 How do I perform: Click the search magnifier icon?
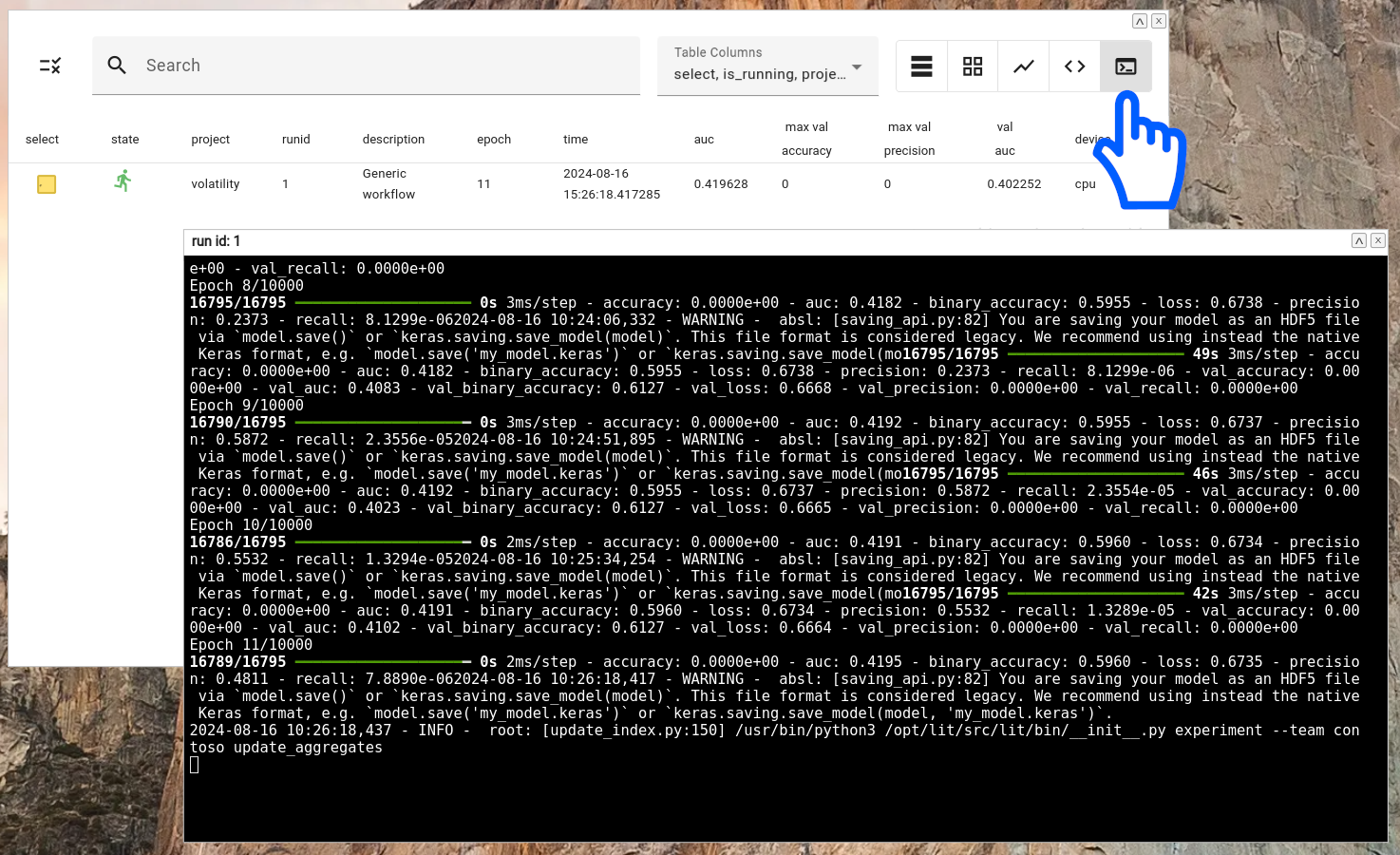[117, 65]
